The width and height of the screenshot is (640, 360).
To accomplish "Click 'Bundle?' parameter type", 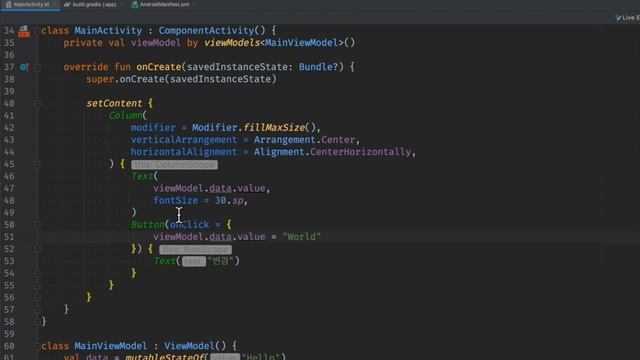I will (x=318, y=67).
